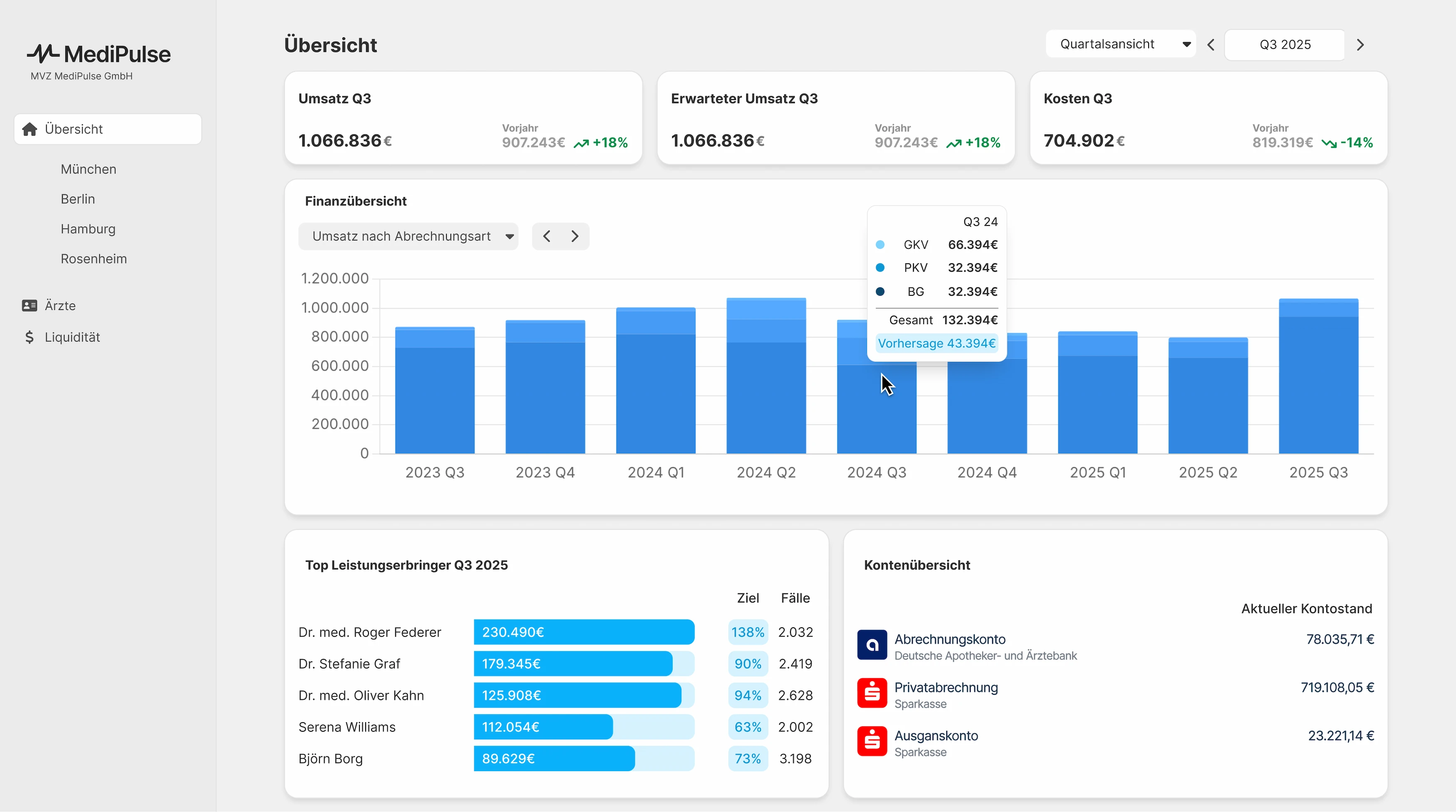Click the Q3 2025 period field
This screenshot has height=812, width=1456.
coord(1284,45)
